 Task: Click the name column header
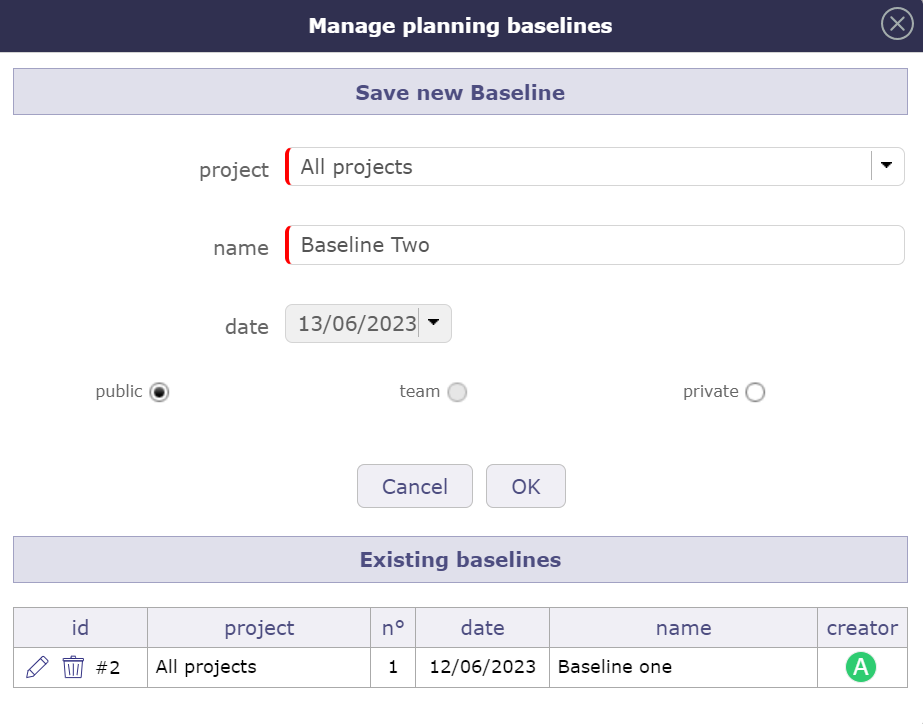point(683,627)
